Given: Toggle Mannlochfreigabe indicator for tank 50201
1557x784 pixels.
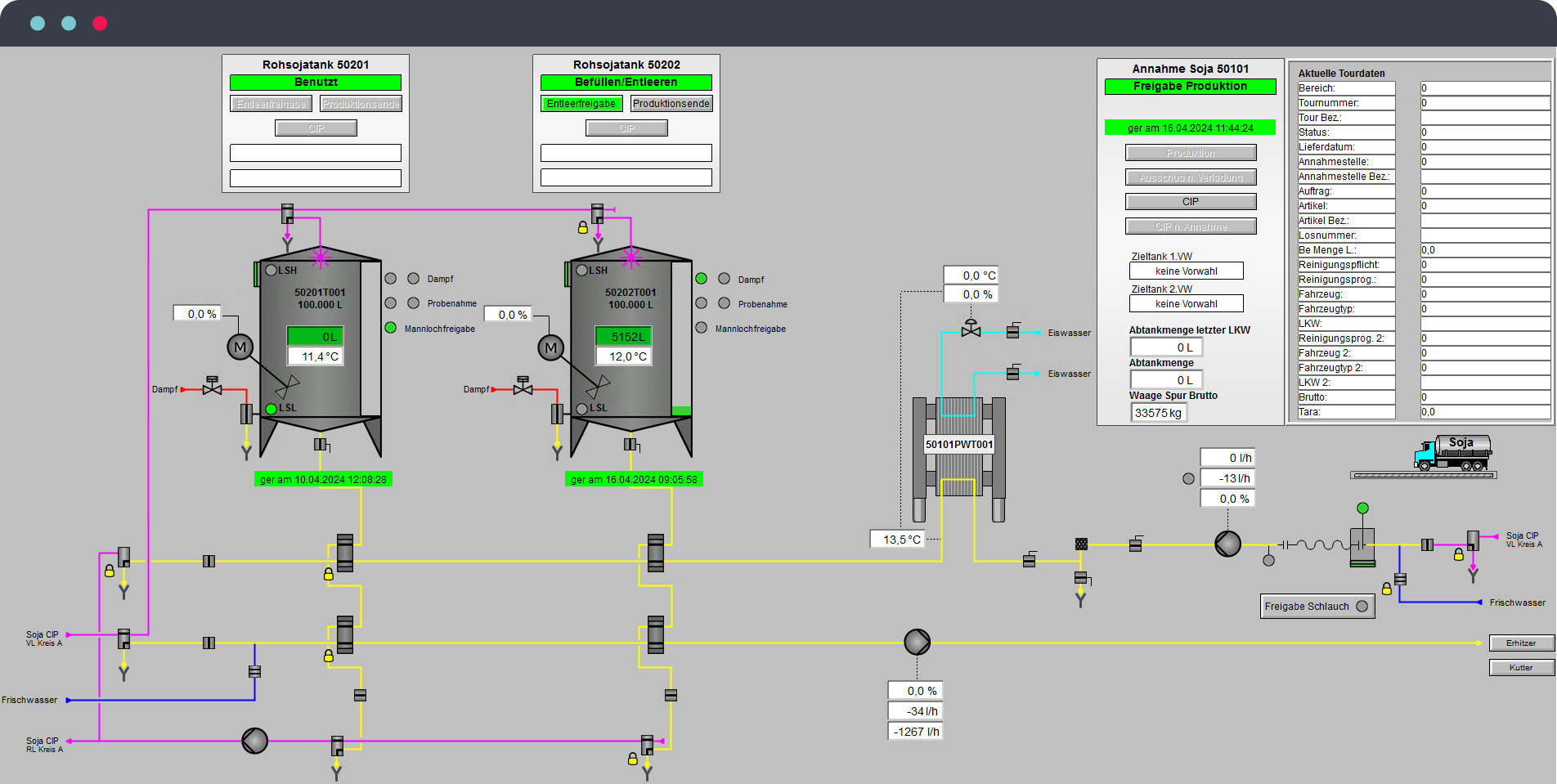Looking at the screenshot, I should point(391,328).
